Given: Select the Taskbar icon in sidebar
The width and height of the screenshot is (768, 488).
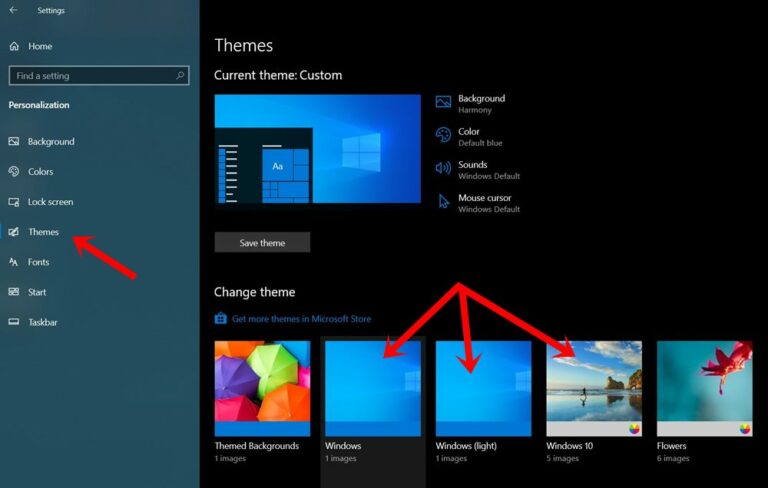Looking at the screenshot, I should [x=14, y=322].
